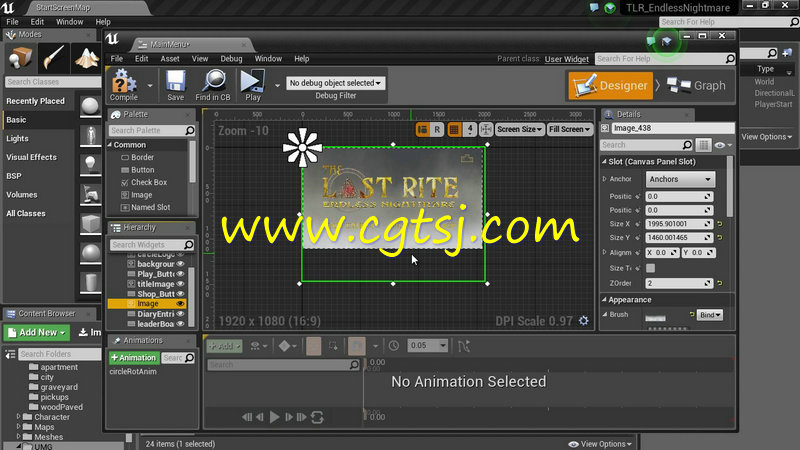Toggle visibility of Shop_Butt widget
This screenshot has width=800, height=450.
tap(180, 294)
